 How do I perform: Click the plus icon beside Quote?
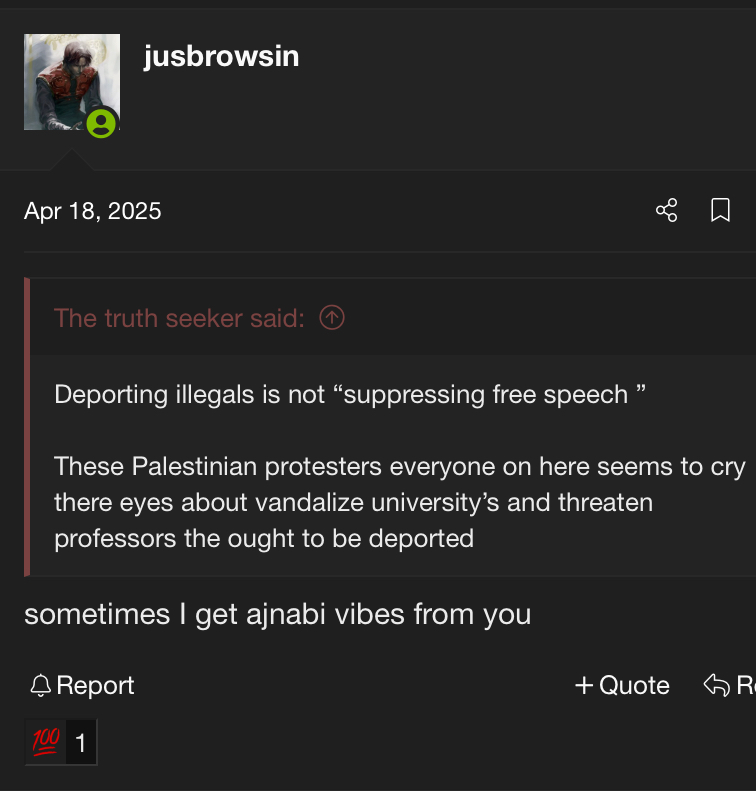pyautogui.click(x=584, y=686)
